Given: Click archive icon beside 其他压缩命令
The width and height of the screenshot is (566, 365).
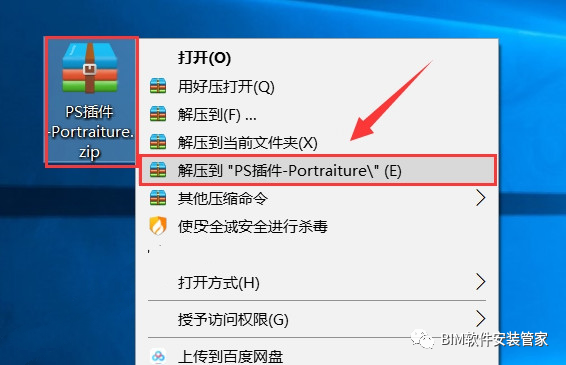Looking at the screenshot, I should [158, 198].
